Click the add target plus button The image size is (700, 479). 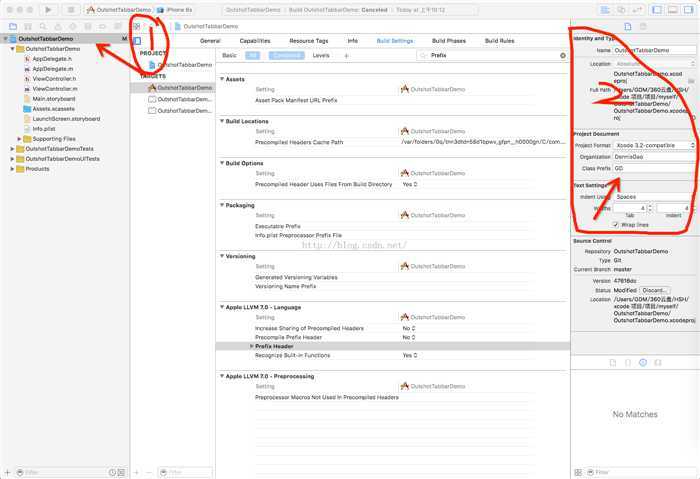click(x=137, y=472)
